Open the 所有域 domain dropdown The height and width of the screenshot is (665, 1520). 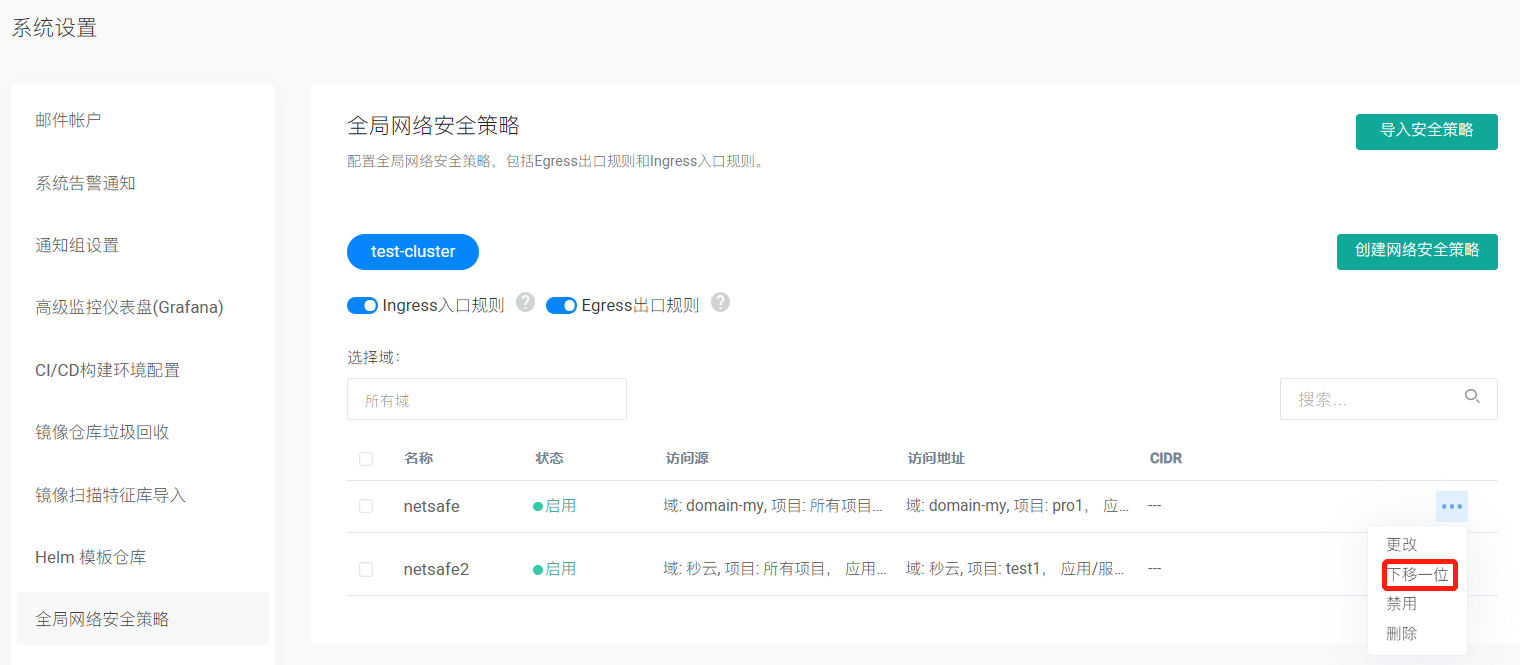486,399
